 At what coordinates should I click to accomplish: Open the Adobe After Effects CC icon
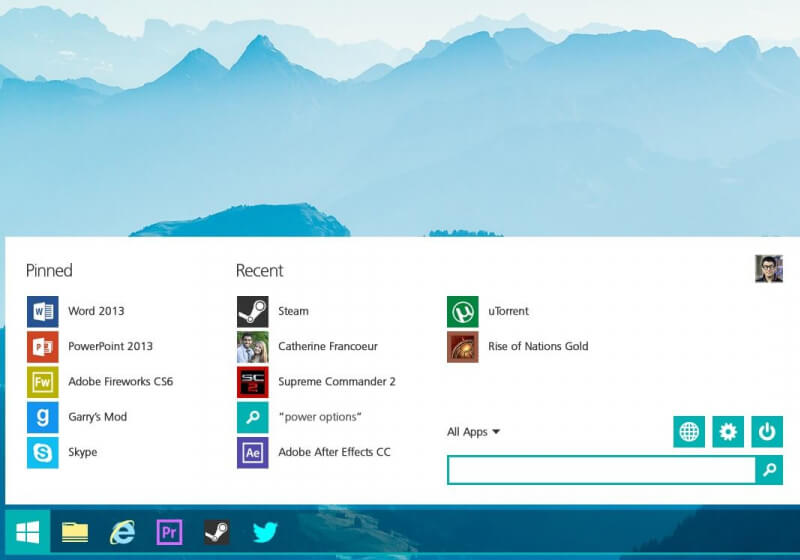click(x=253, y=452)
